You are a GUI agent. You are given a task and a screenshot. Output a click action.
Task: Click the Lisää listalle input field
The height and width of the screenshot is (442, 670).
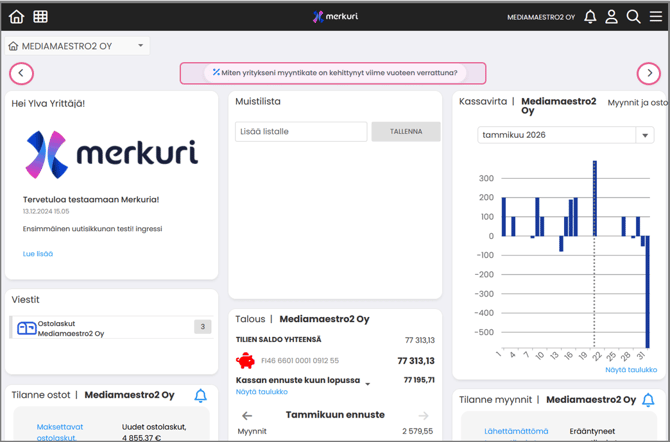tap(301, 132)
